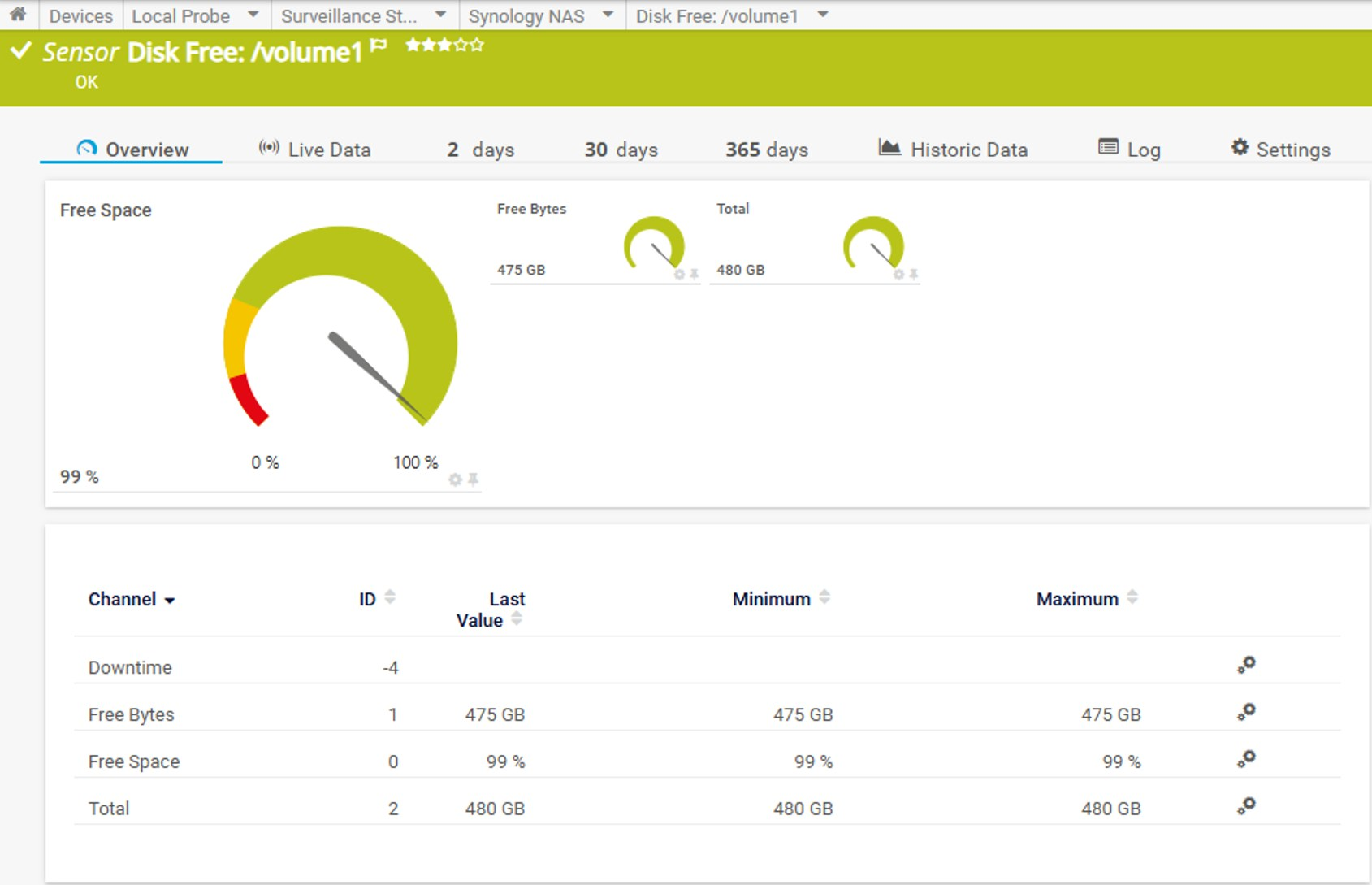Viewport: 1372px width, 885px height.
Task: Open settings gear for Downtime channel
Action: [1246, 666]
